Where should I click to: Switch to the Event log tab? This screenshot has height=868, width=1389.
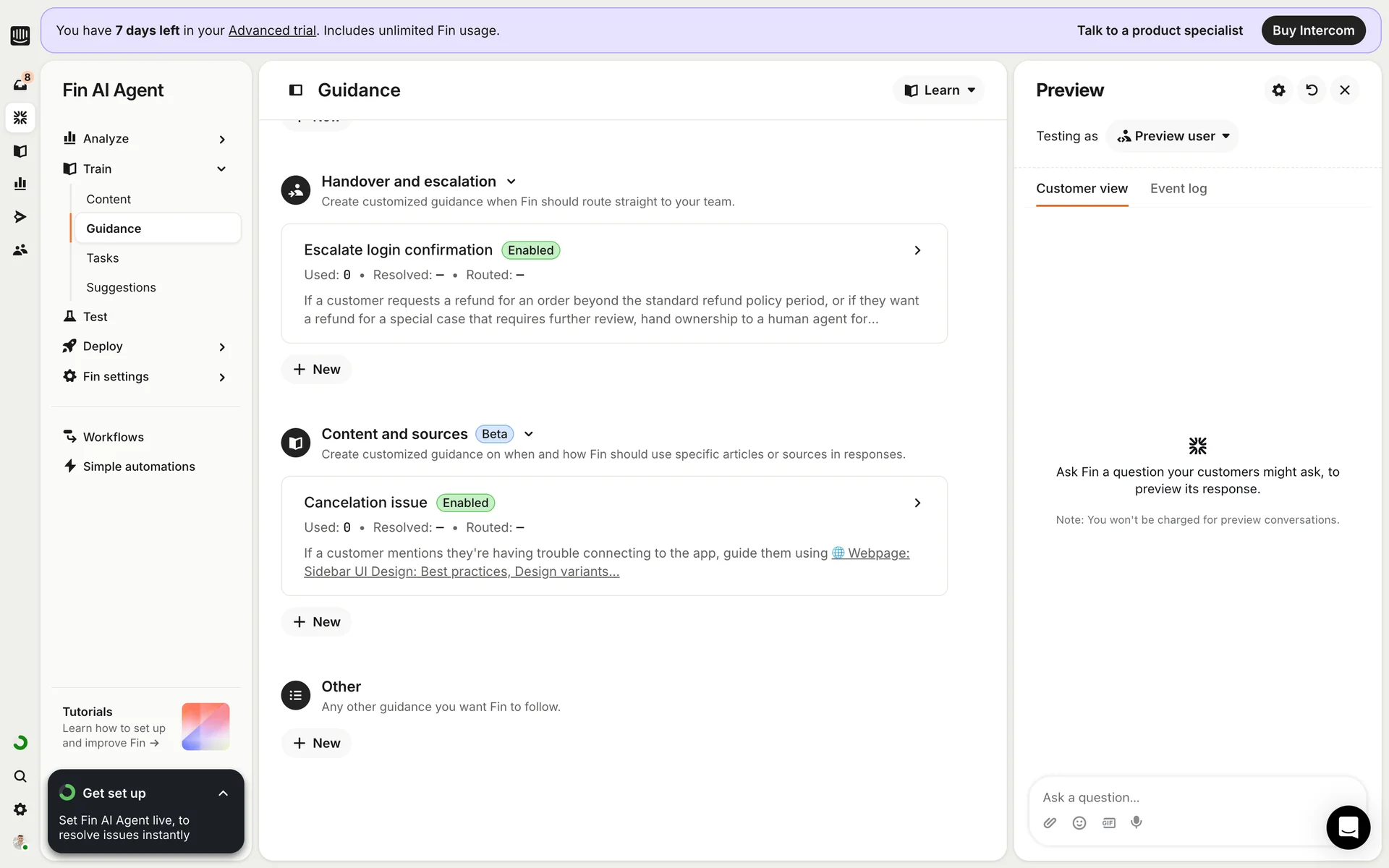(x=1178, y=188)
